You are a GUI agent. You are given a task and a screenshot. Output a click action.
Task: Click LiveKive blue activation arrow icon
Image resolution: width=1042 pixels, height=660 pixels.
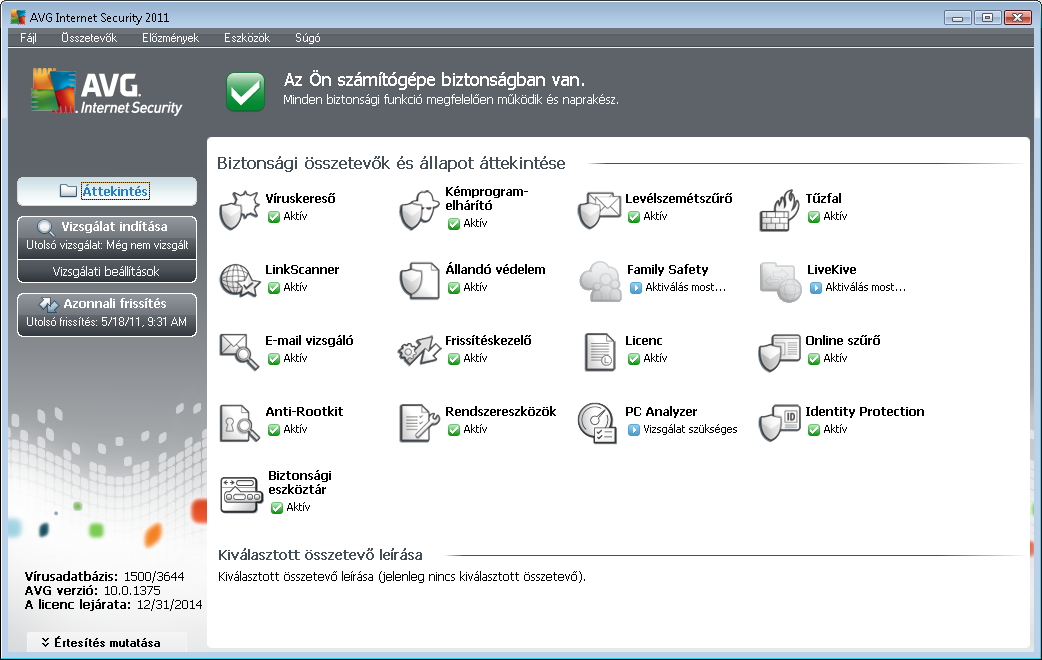pyautogui.click(x=815, y=288)
